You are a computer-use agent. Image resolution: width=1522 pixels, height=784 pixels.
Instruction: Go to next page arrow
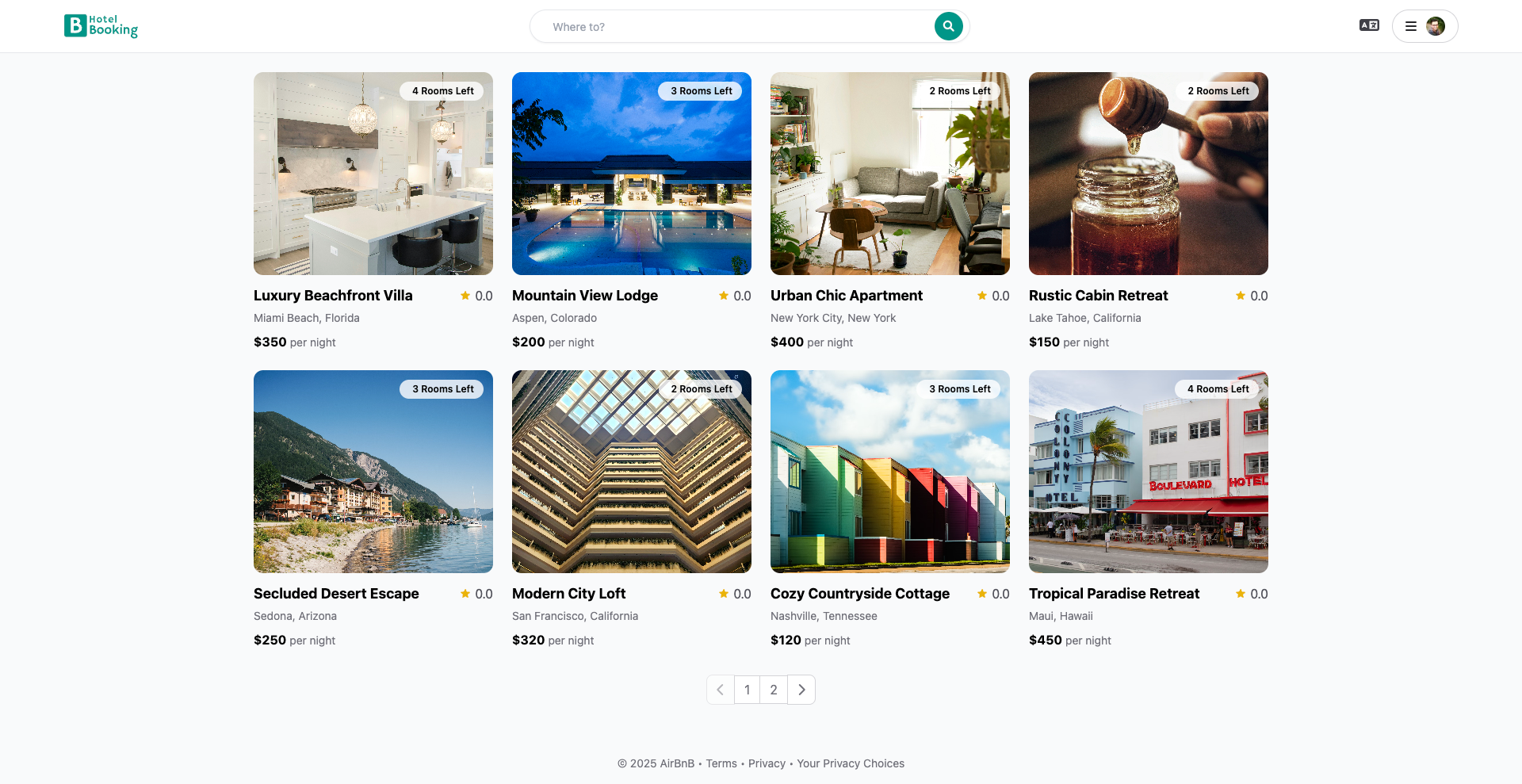[x=801, y=690]
